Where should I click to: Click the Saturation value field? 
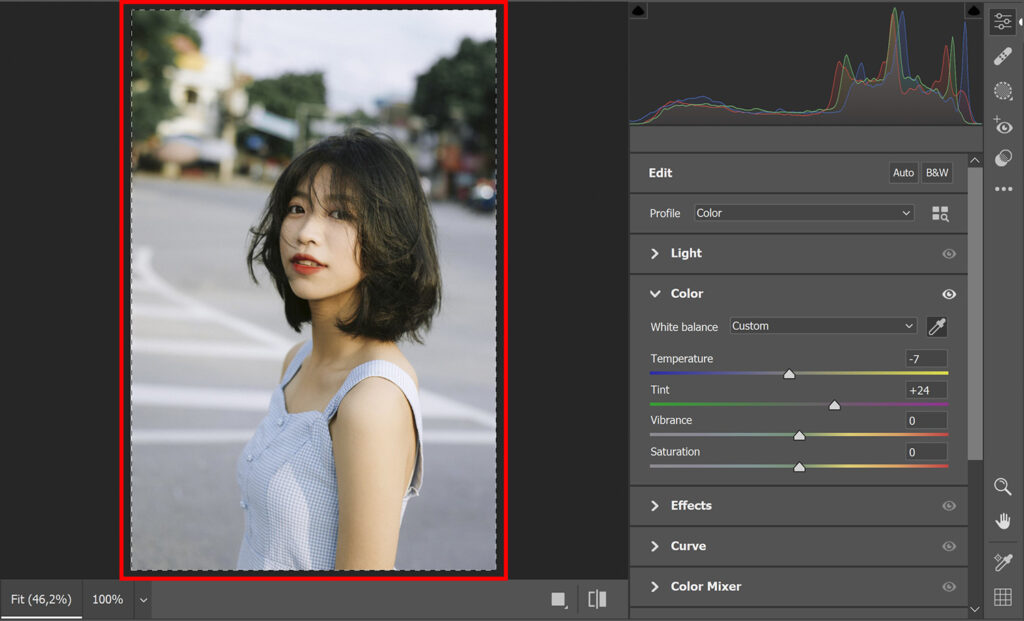click(x=926, y=452)
